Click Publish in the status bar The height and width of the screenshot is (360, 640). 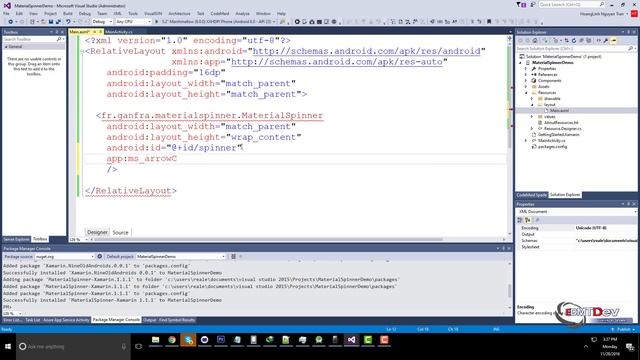point(623,329)
